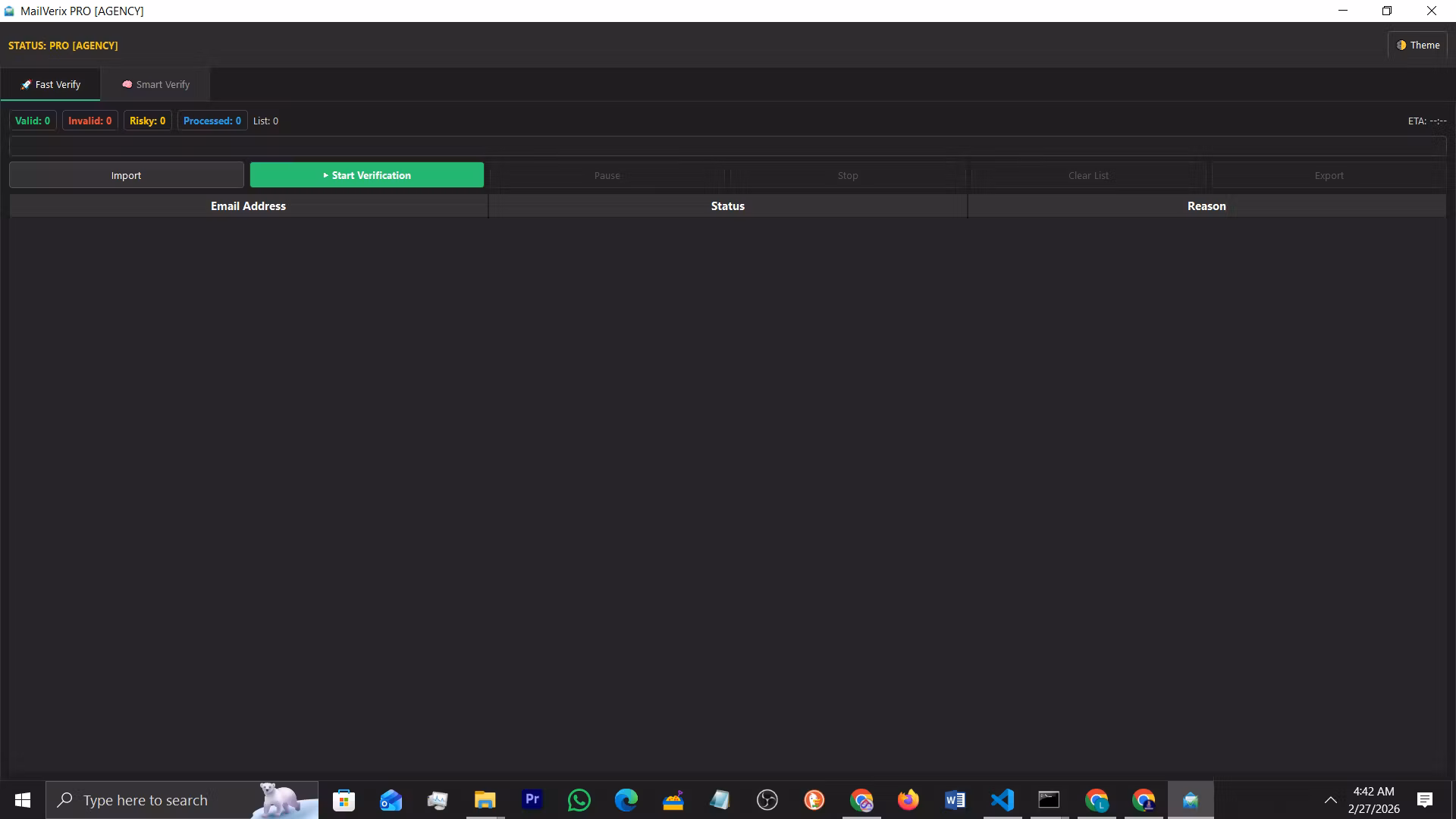The width and height of the screenshot is (1456, 819).
Task: Minimize the MailVerix window
Action: (x=1343, y=11)
